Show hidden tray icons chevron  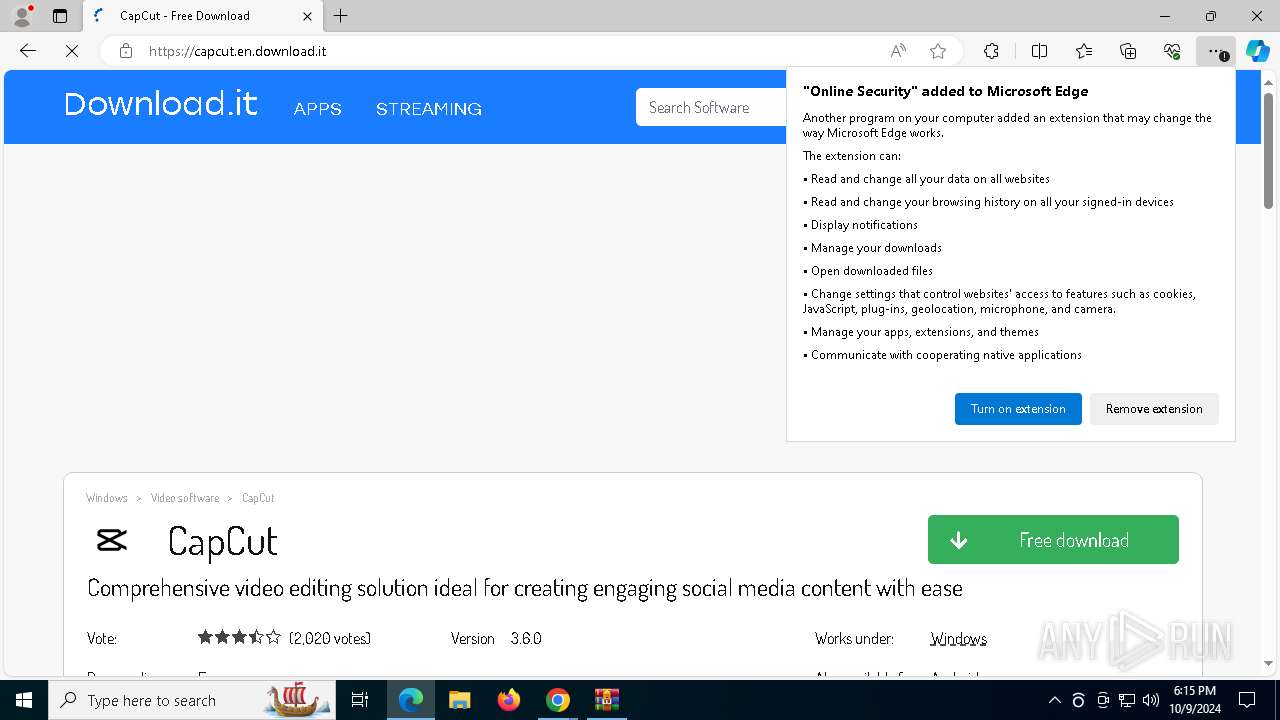pos(1054,700)
